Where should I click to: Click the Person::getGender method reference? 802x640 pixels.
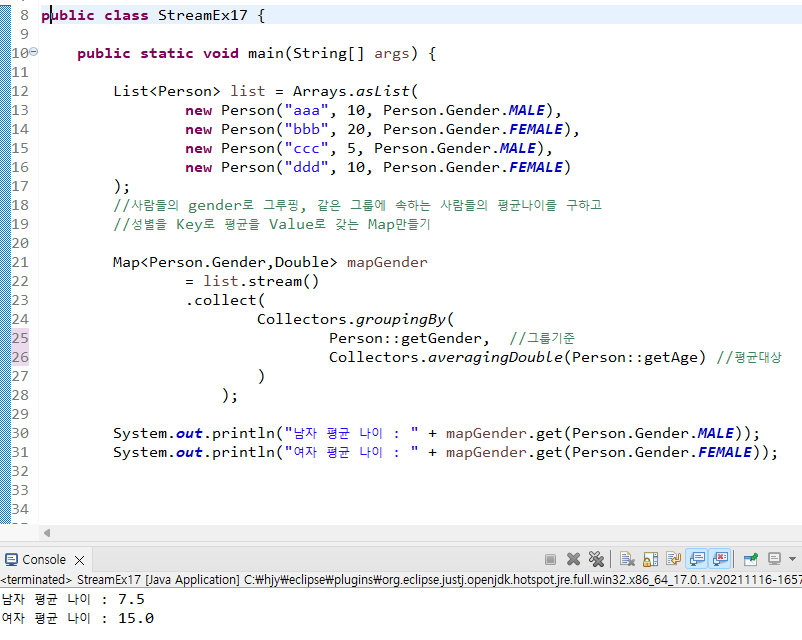point(406,338)
